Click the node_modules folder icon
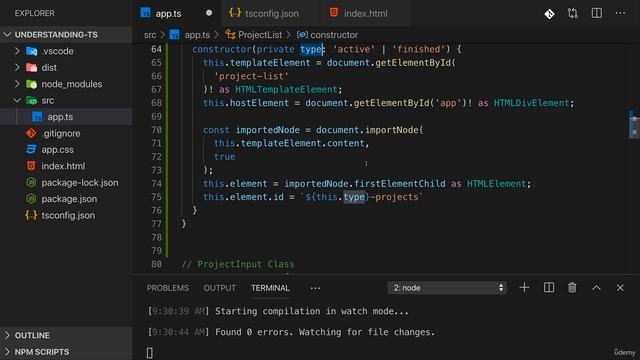Viewport: 640px width, 360px height. (31, 84)
